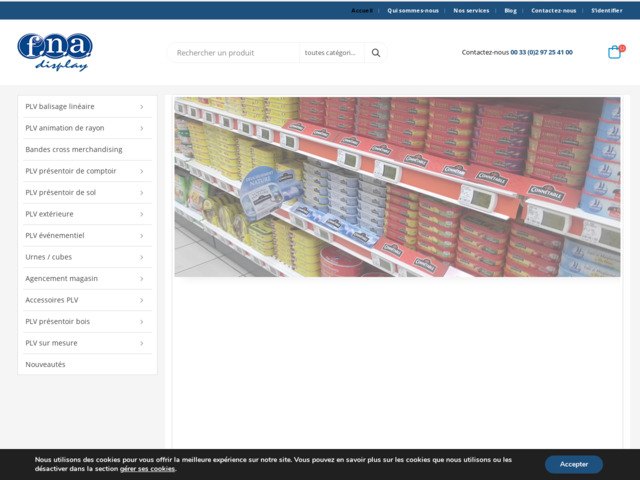Image resolution: width=640 pixels, height=480 pixels.
Task: Go to Nos services page
Action: click(x=471, y=10)
